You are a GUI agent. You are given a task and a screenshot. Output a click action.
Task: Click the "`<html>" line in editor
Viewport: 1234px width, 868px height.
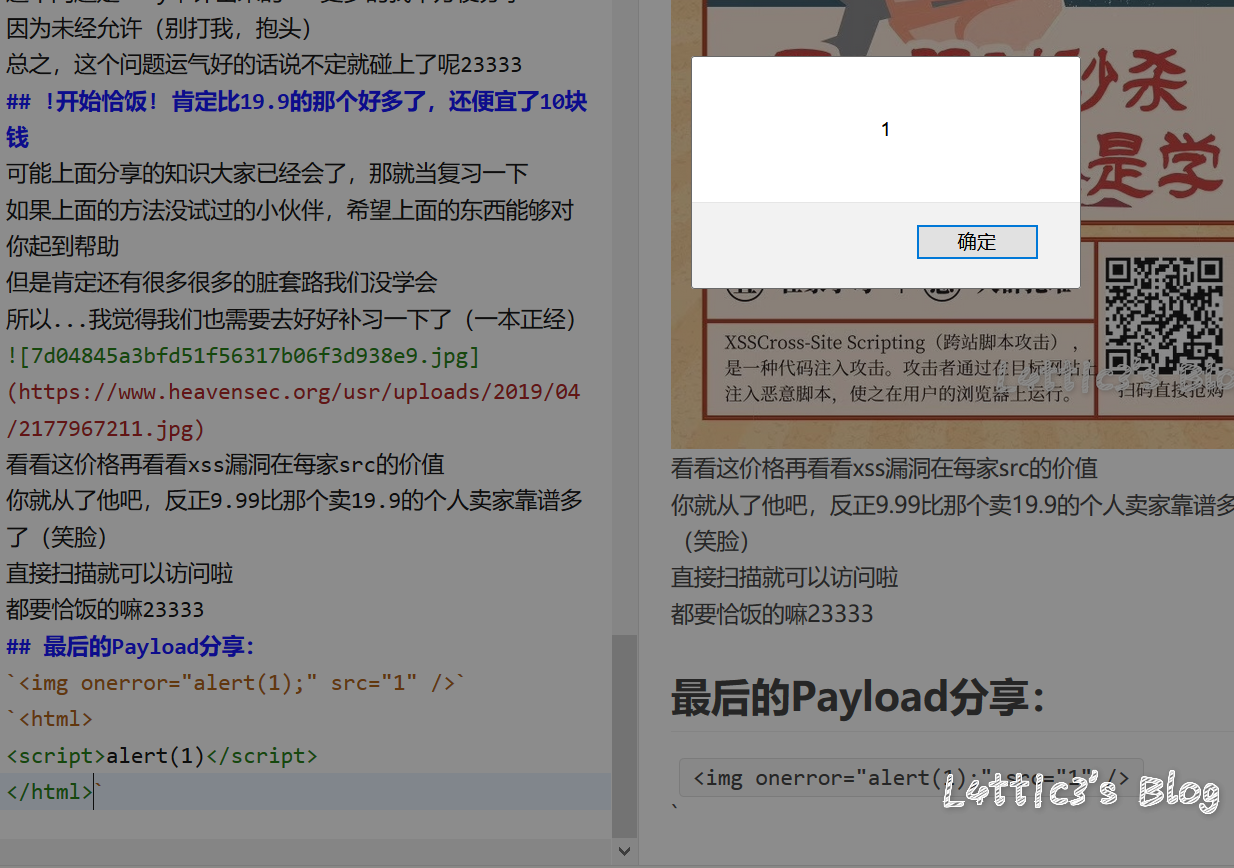(50, 719)
